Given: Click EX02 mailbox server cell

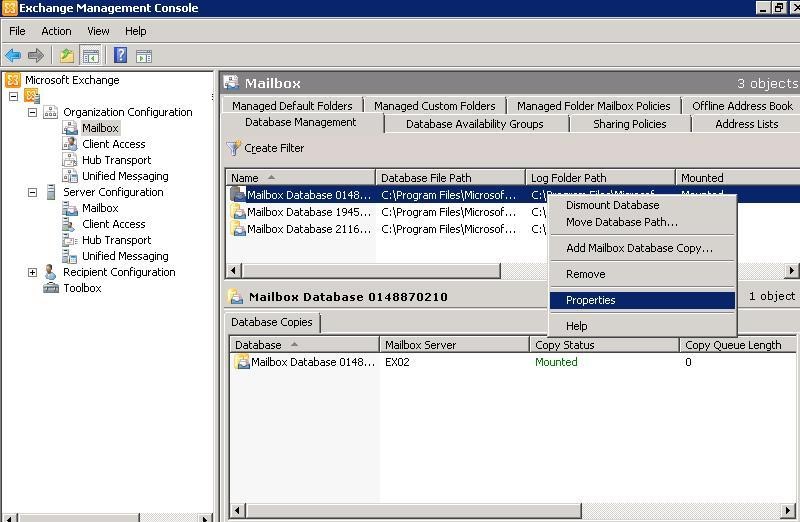Looking at the screenshot, I should [397, 362].
